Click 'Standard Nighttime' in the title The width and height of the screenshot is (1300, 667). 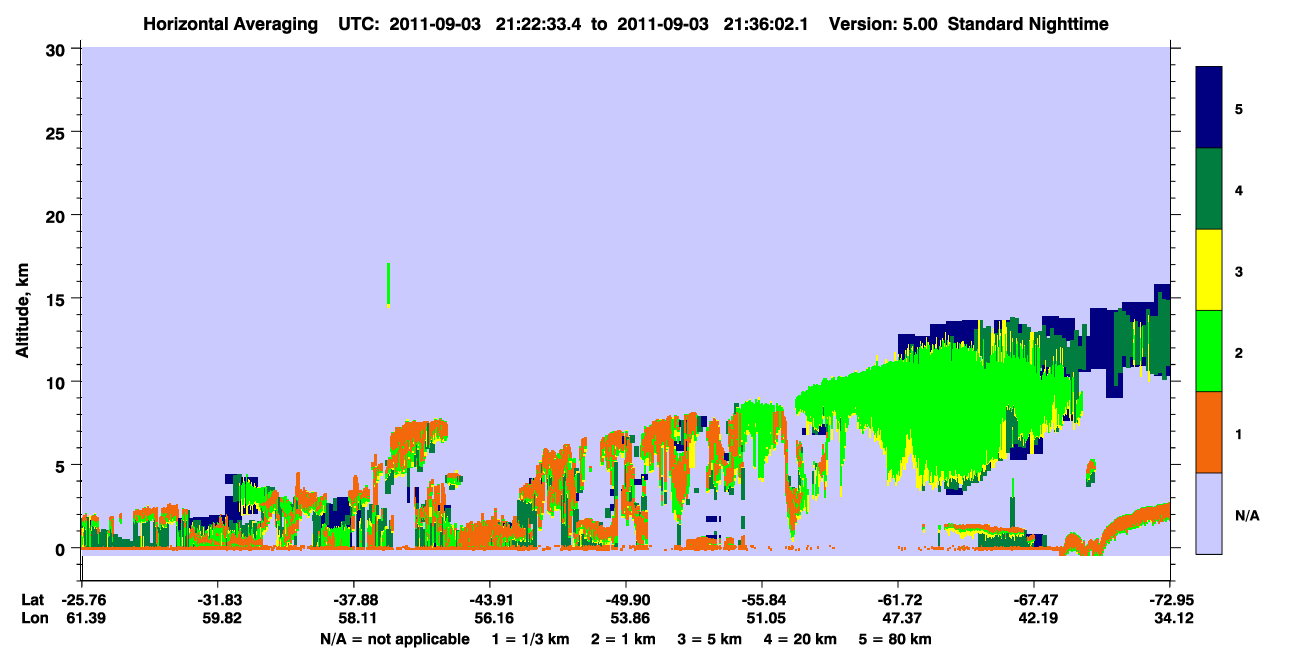pyautogui.click(x=1027, y=23)
